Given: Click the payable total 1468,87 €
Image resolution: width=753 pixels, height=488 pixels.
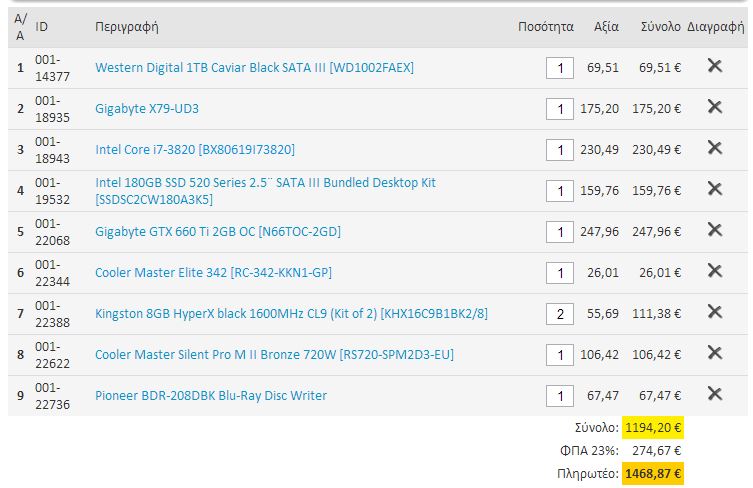Looking at the screenshot, I should coord(653,474).
